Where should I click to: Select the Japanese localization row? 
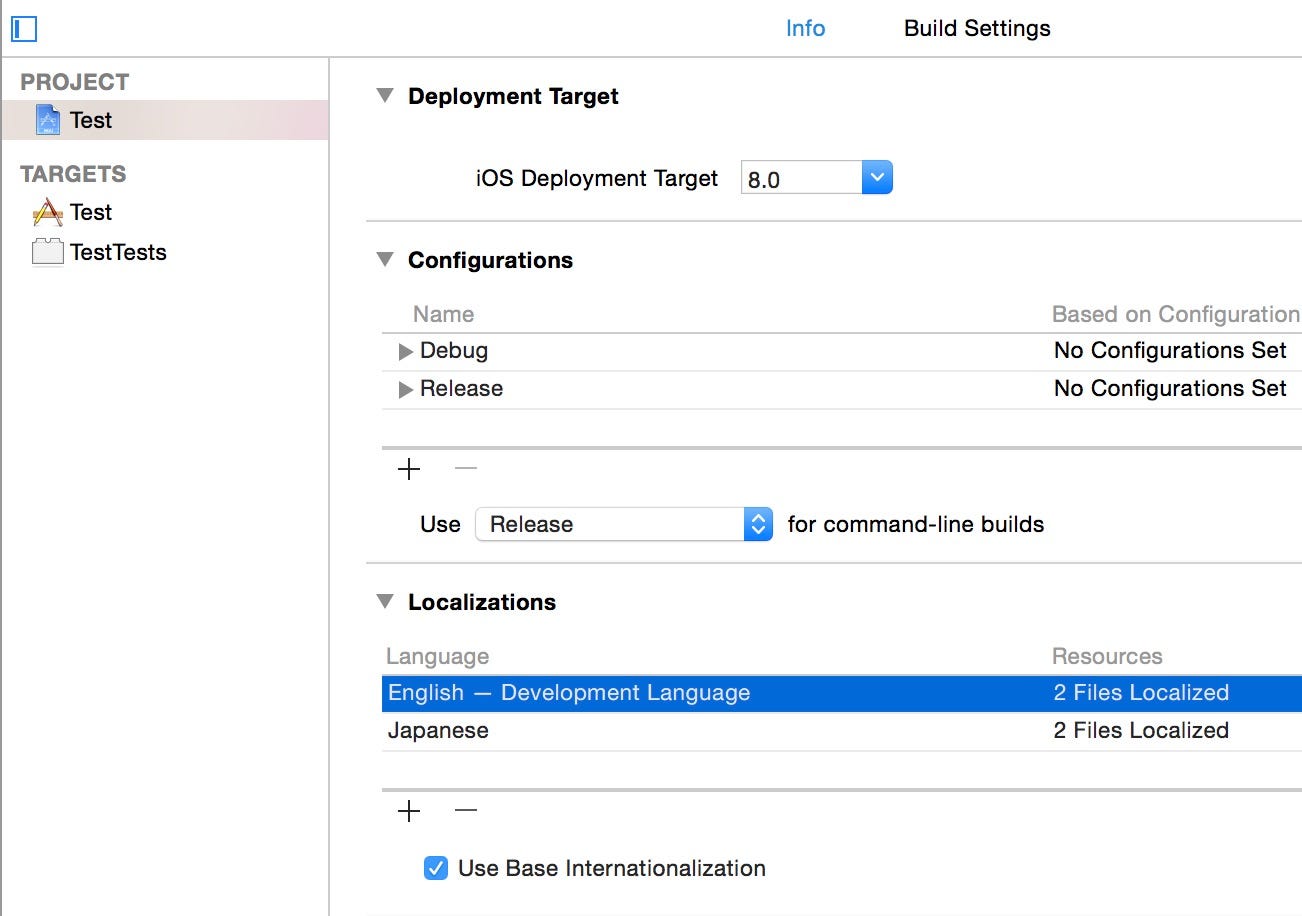(x=842, y=731)
